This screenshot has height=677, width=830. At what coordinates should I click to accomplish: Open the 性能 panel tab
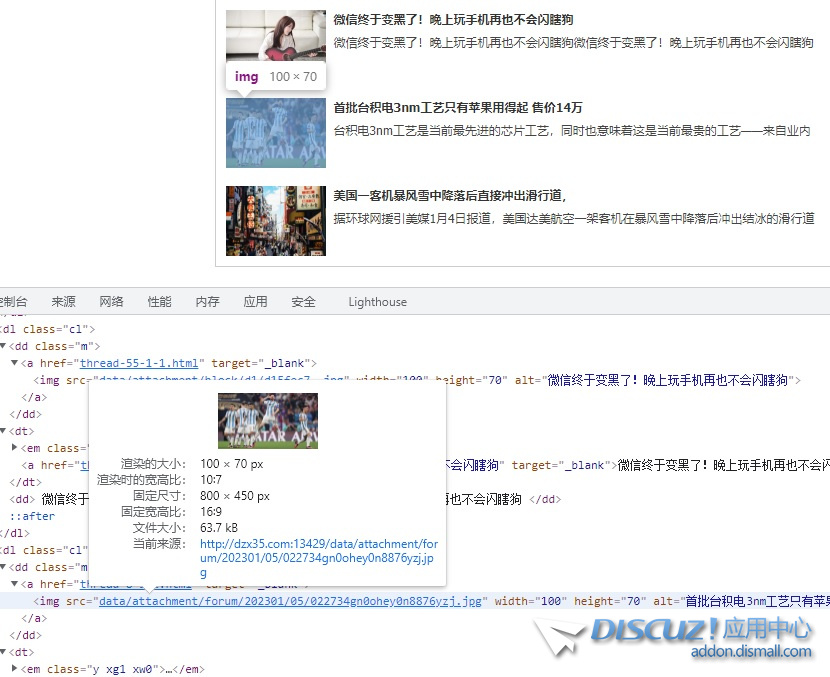(159, 302)
